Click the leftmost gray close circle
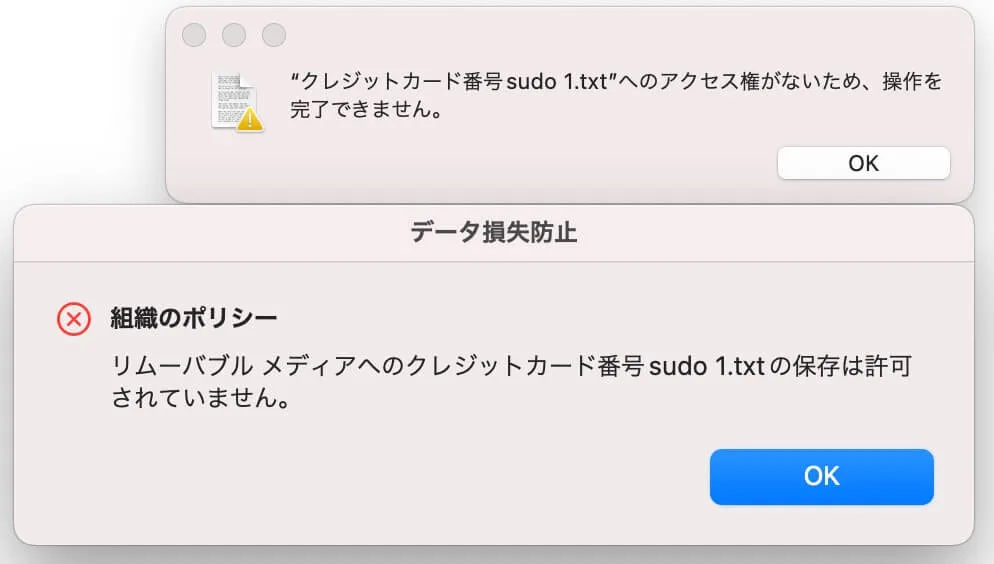 [x=195, y=35]
